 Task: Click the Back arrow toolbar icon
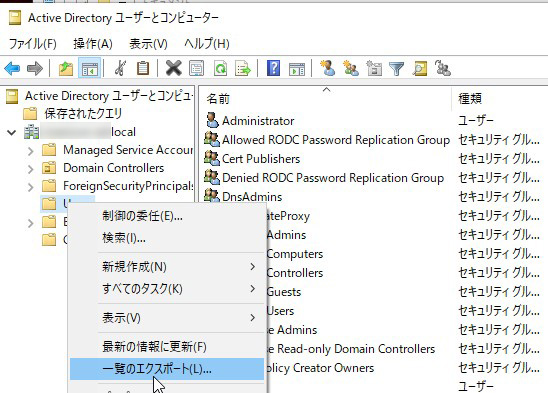coord(12,68)
